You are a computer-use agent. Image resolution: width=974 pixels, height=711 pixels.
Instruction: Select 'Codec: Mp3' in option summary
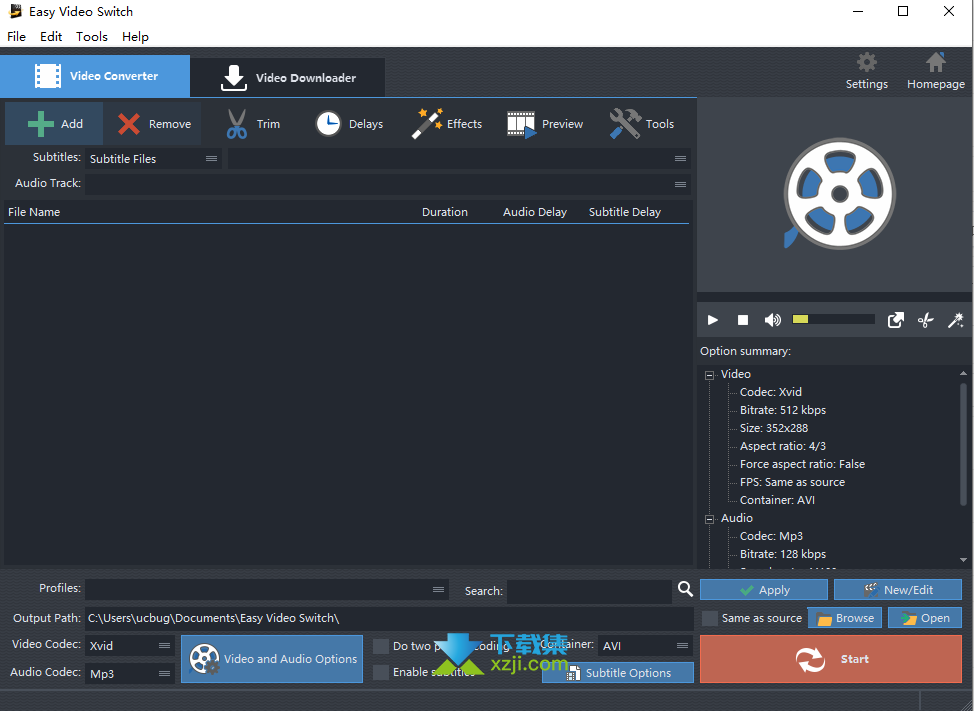coord(771,536)
